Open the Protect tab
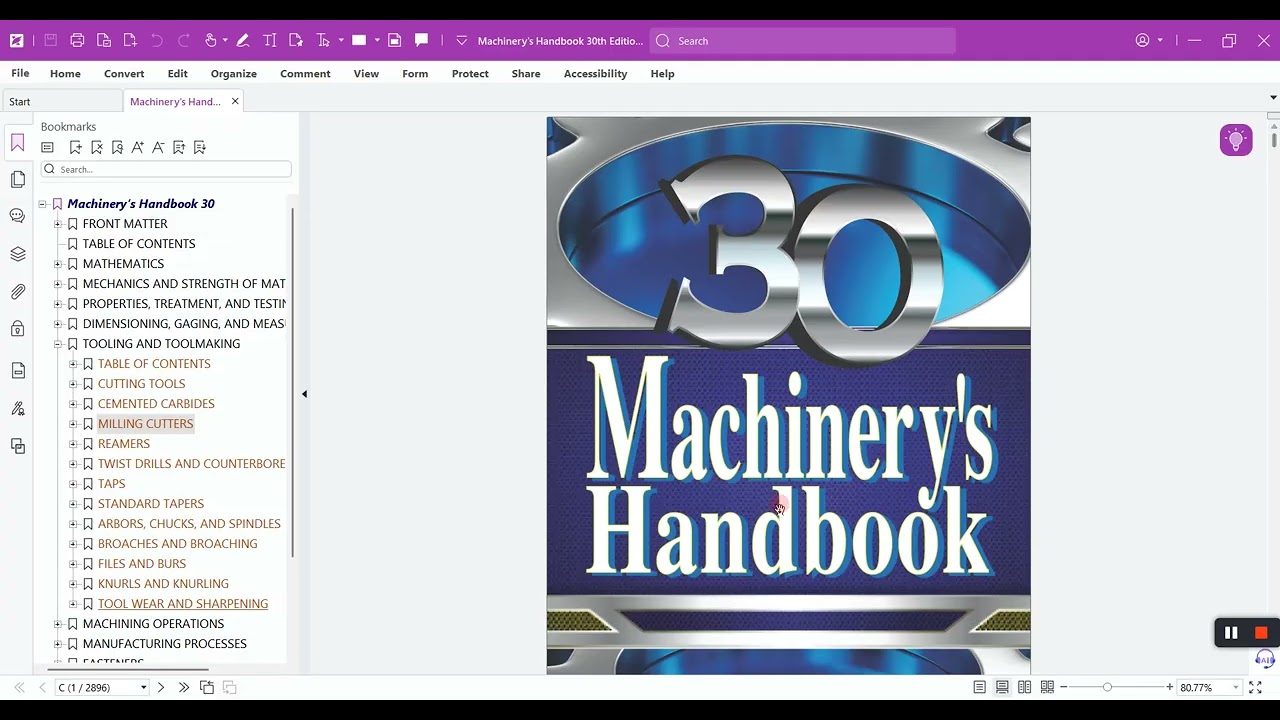The width and height of the screenshot is (1280, 720). pyautogui.click(x=470, y=74)
